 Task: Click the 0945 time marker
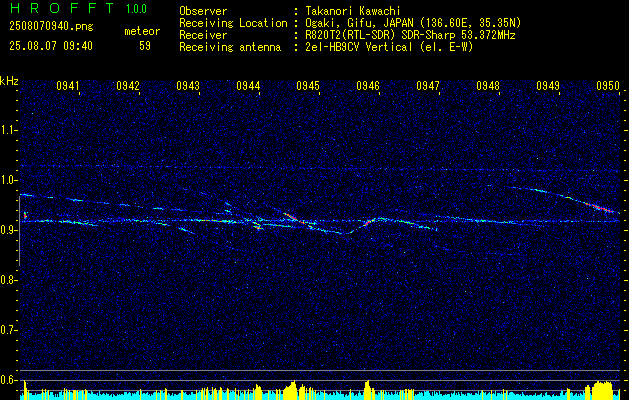[308, 85]
